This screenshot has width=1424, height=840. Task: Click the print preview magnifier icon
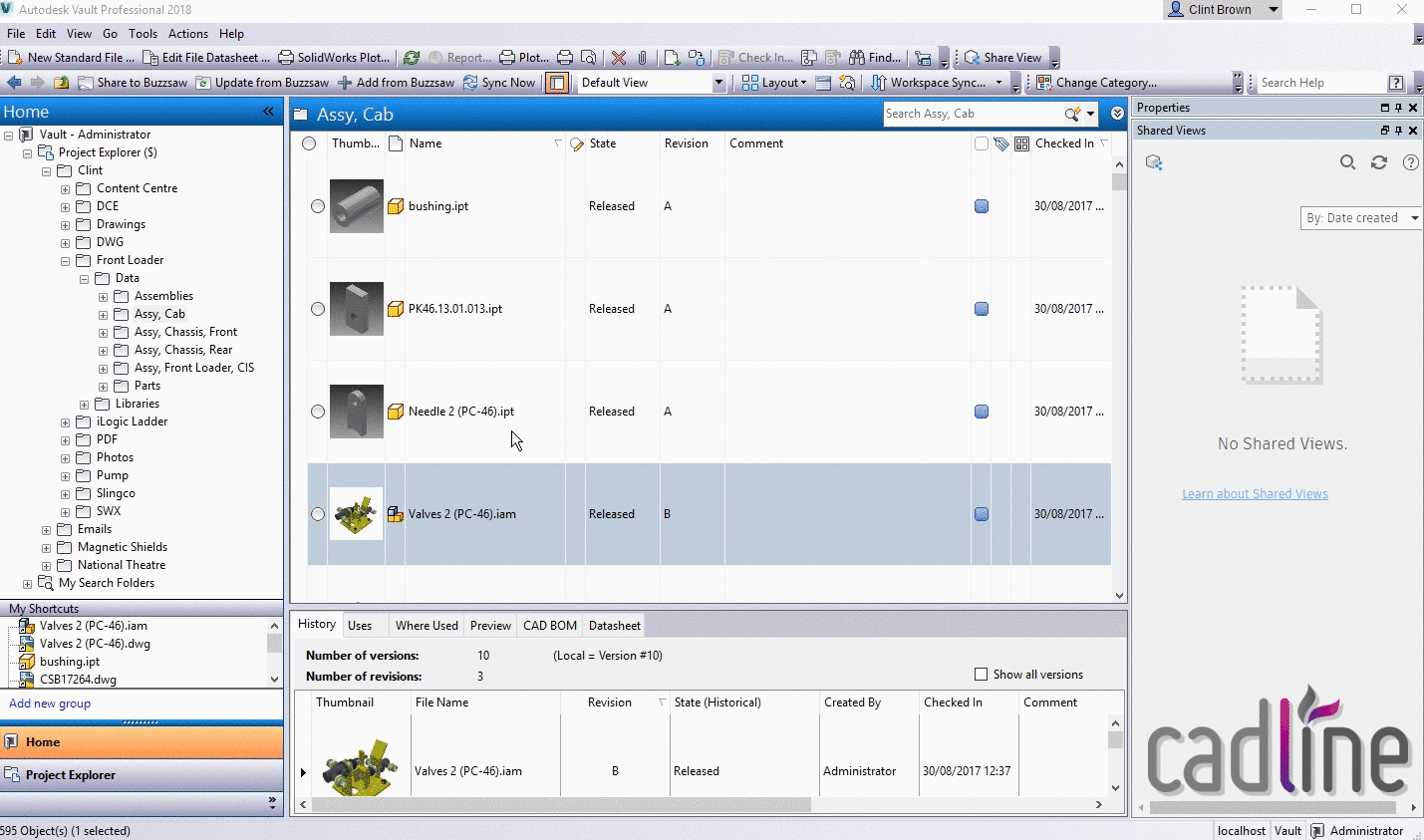(589, 58)
